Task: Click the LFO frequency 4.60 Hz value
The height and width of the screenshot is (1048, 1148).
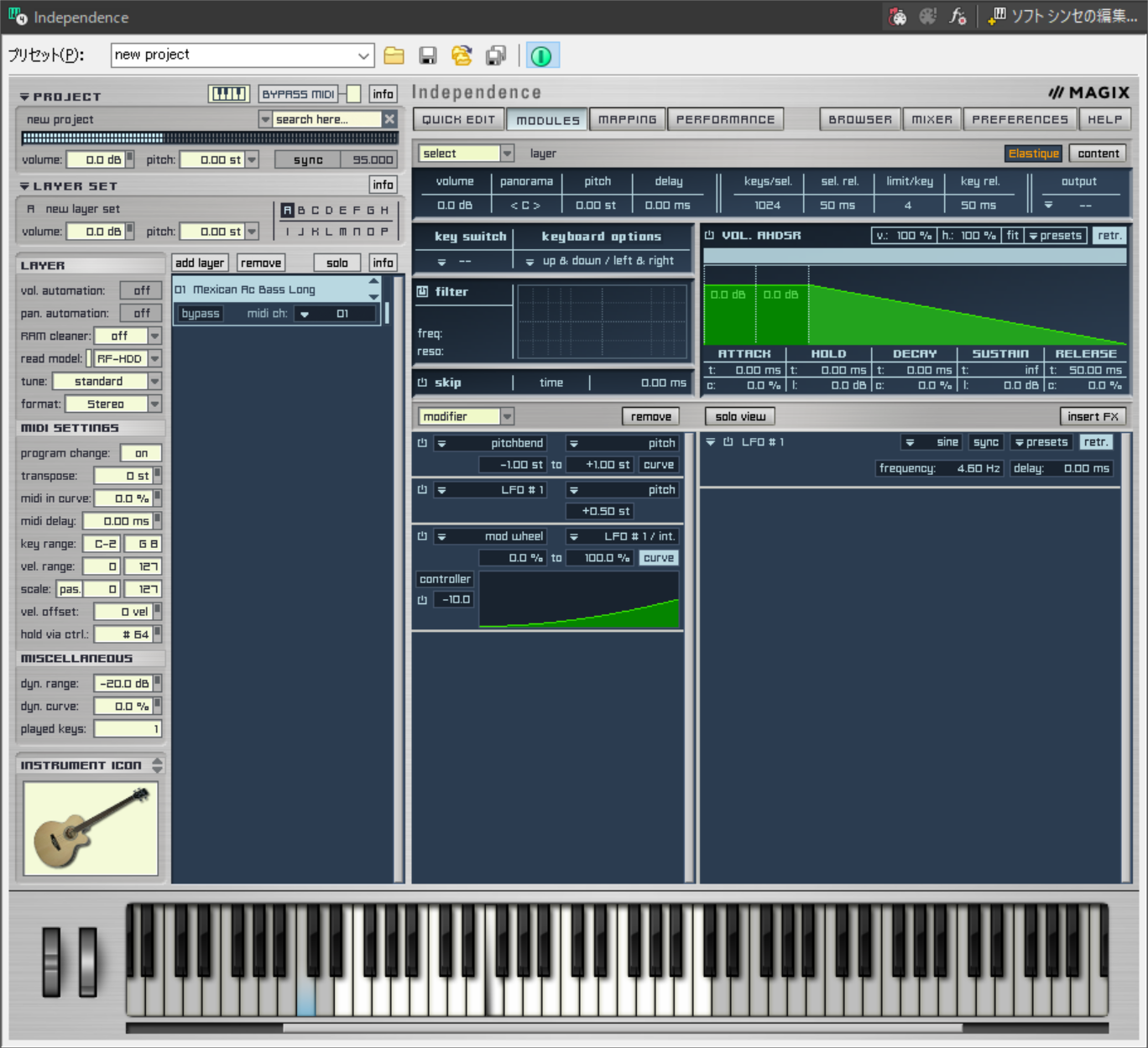Action: pos(978,468)
